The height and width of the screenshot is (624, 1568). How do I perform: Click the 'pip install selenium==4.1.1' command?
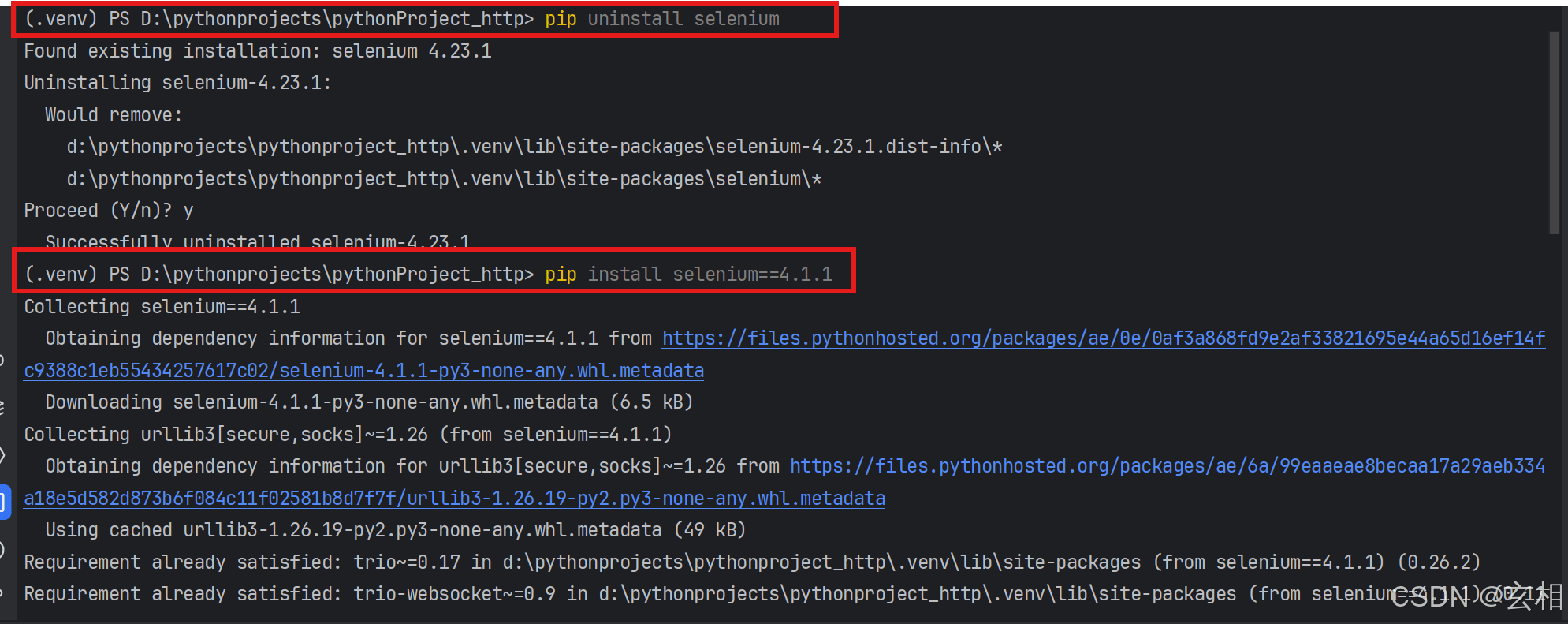click(x=687, y=274)
